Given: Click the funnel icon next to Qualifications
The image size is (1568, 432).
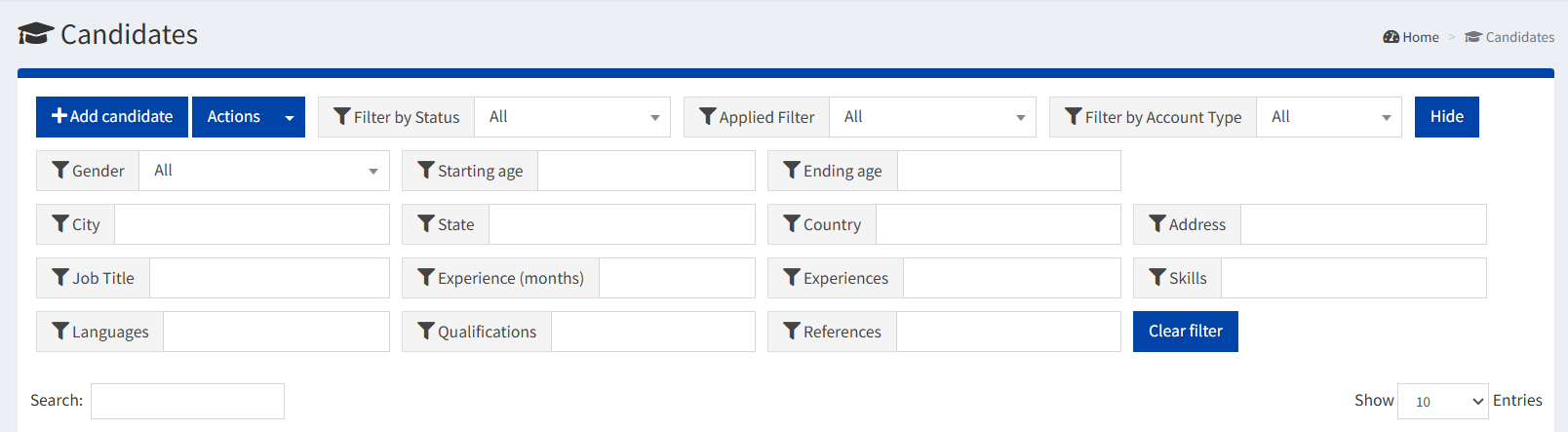Looking at the screenshot, I should pyautogui.click(x=426, y=331).
